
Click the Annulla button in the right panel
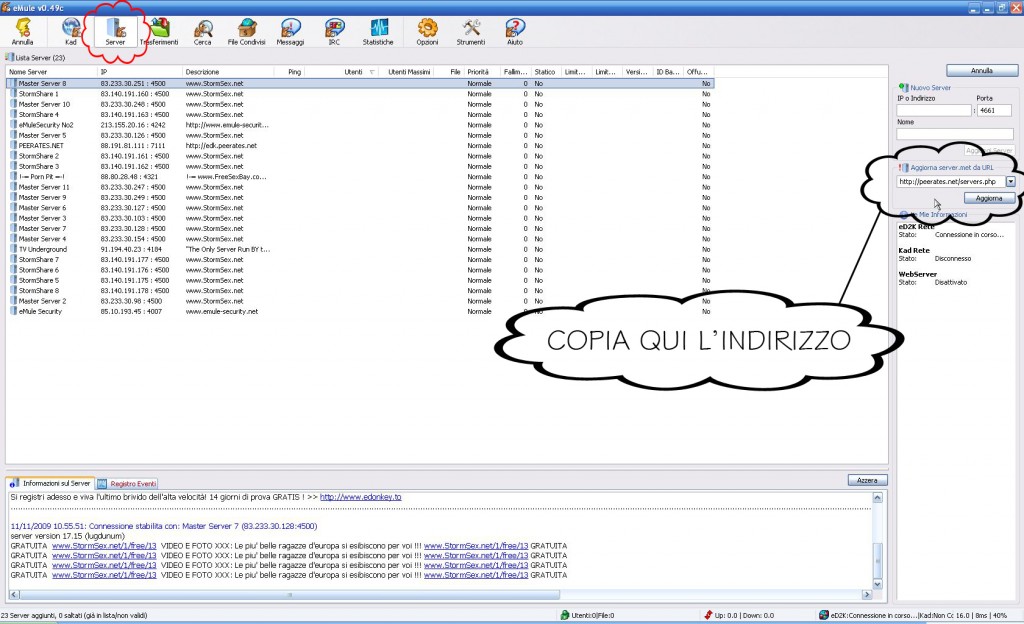pyautogui.click(x=982, y=70)
